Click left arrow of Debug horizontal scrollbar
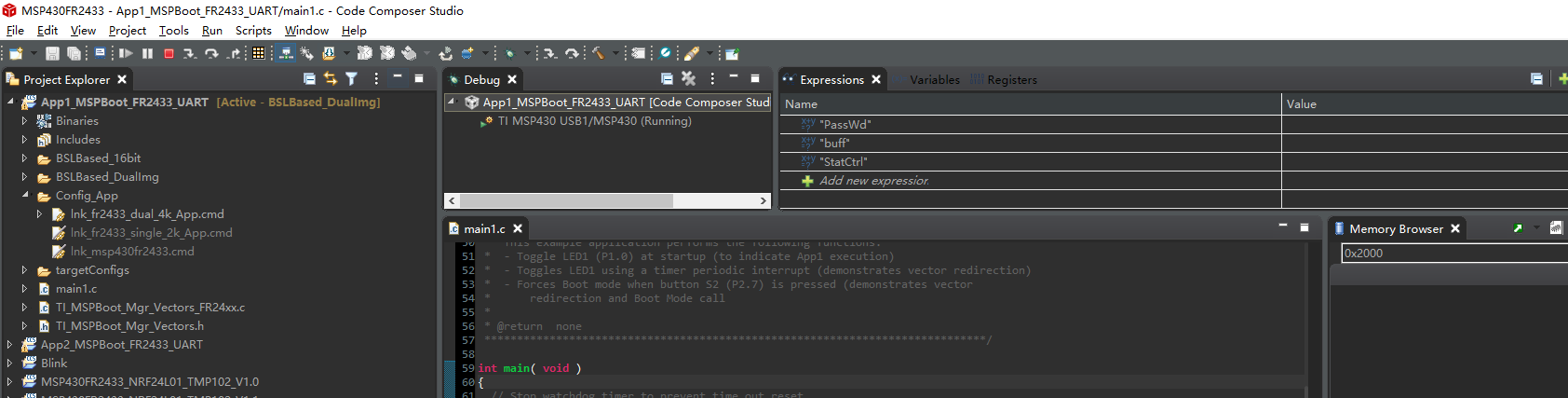Image resolution: width=1568 pixels, height=398 pixels. (x=452, y=200)
